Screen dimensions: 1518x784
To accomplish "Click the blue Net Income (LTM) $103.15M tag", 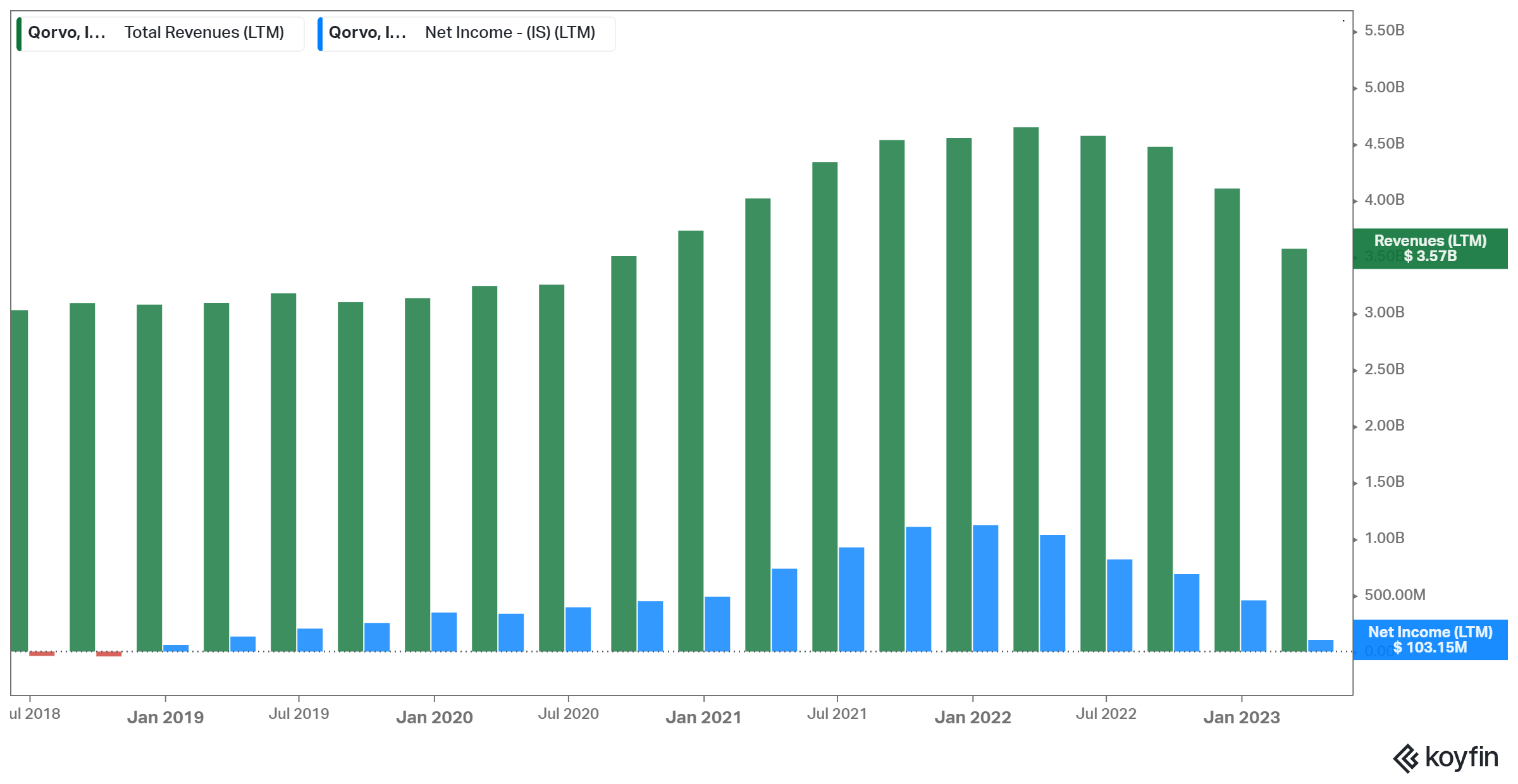I will 1429,640.
